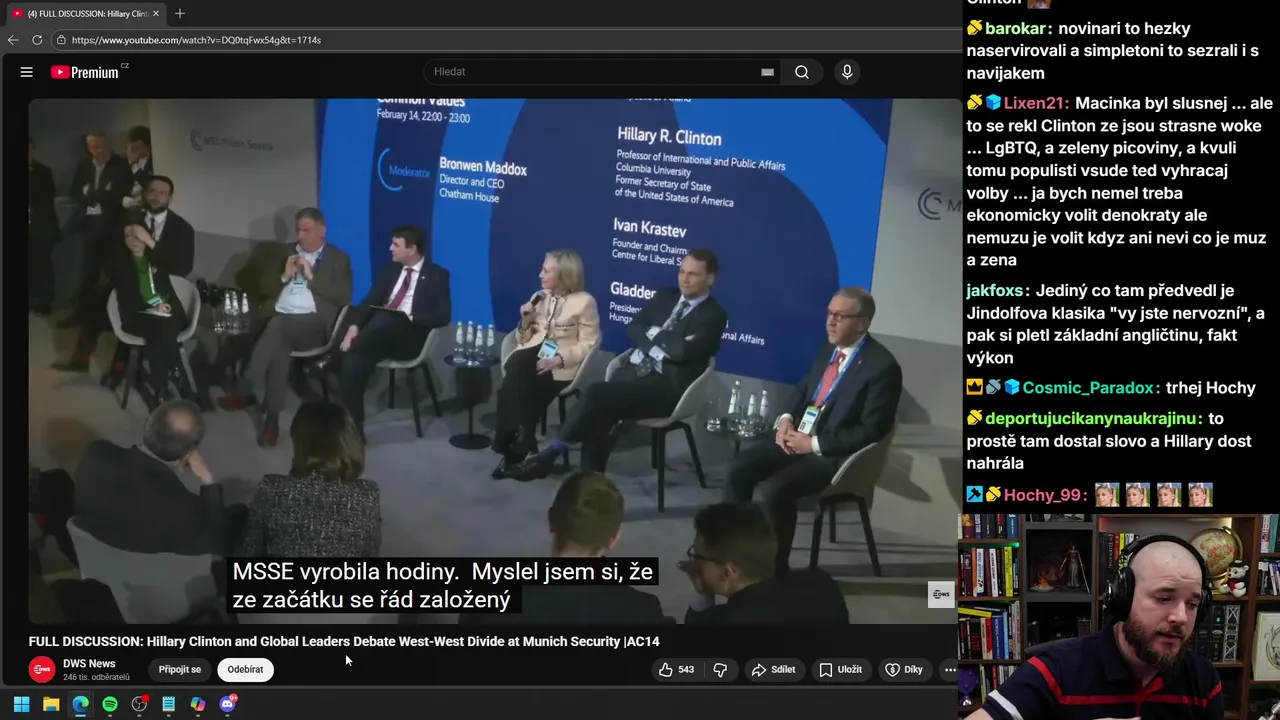This screenshot has height=720, width=1280.
Task: Open more actions three-dot menu
Action: coord(950,670)
